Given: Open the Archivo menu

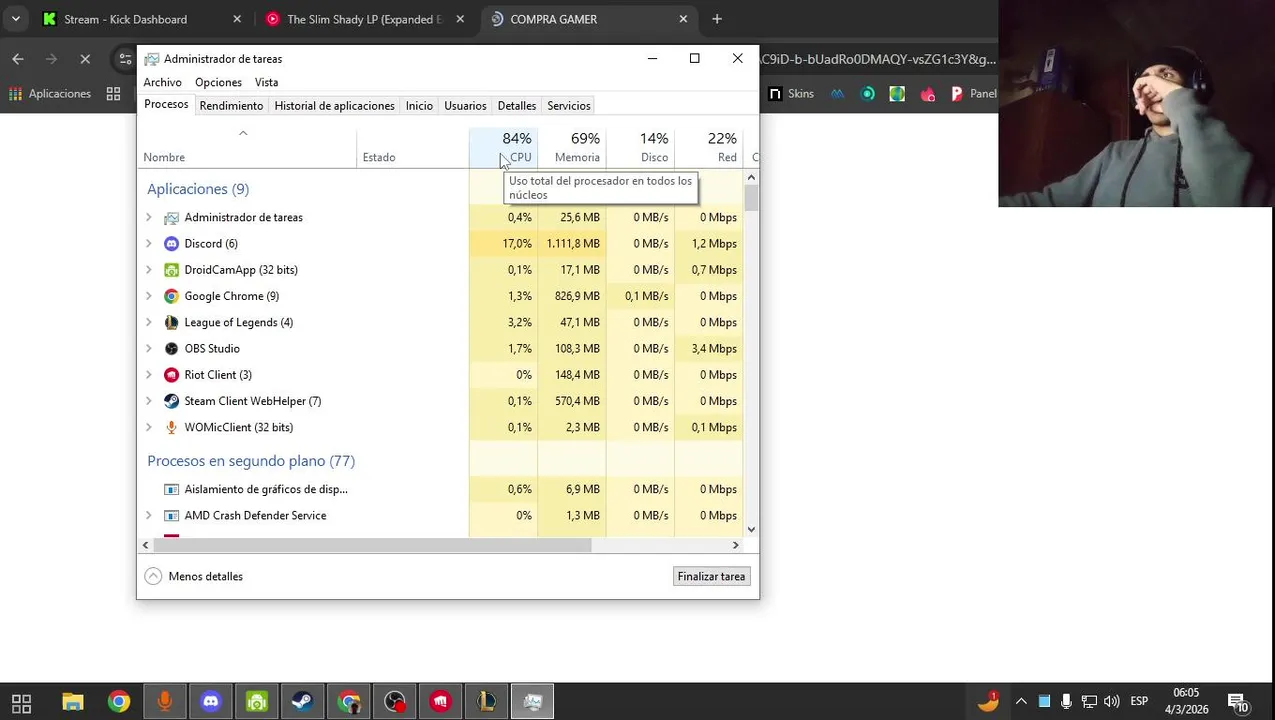Looking at the screenshot, I should pos(162,83).
